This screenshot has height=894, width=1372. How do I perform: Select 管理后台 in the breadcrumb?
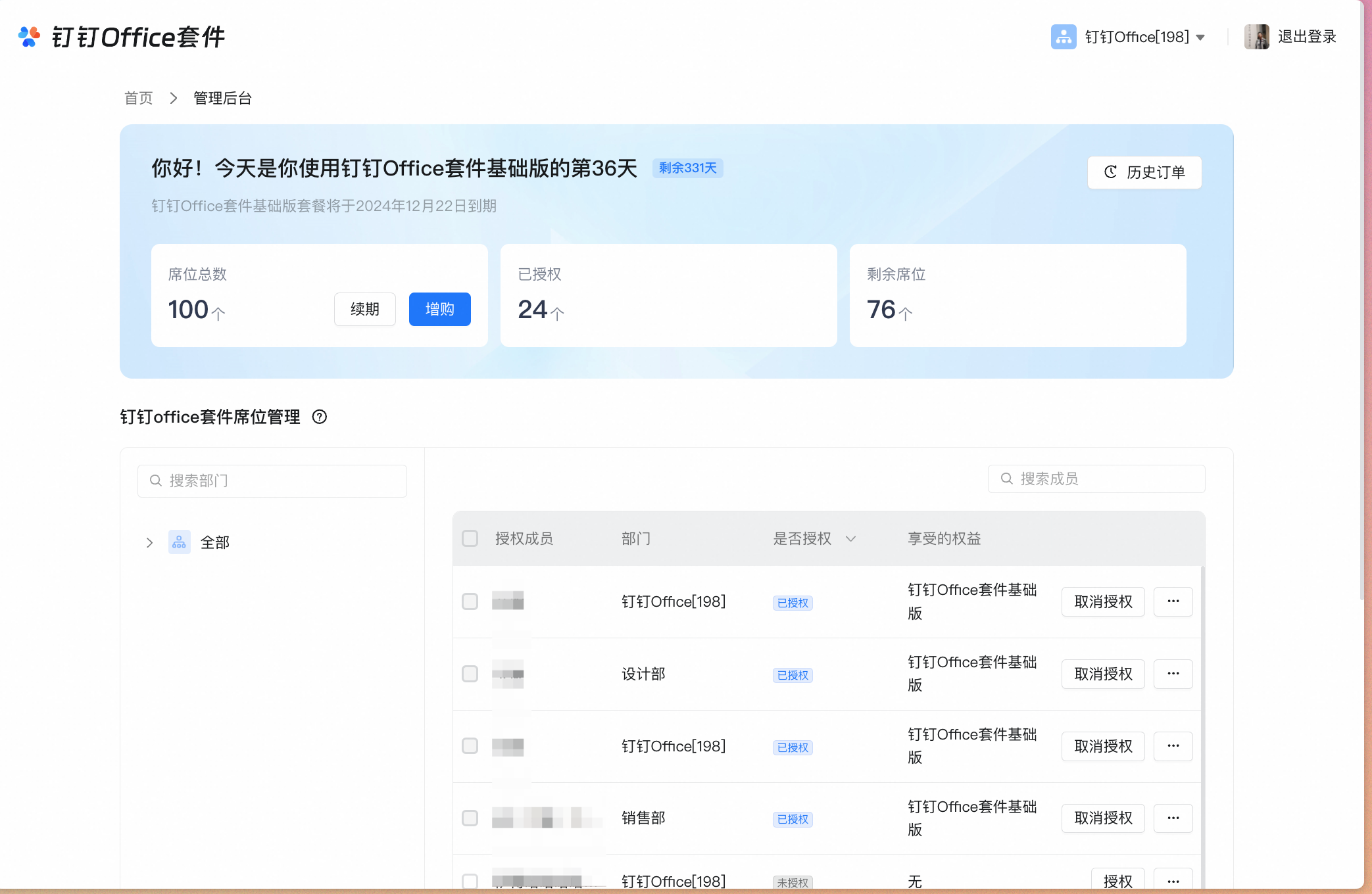tap(222, 97)
